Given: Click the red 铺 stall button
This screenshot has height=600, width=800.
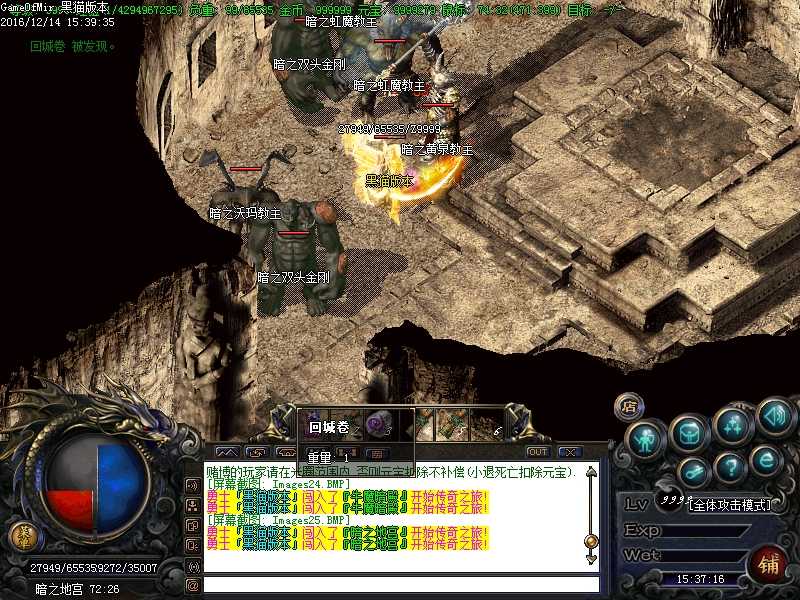Looking at the screenshot, I should pyautogui.click(x=768, y=565).
